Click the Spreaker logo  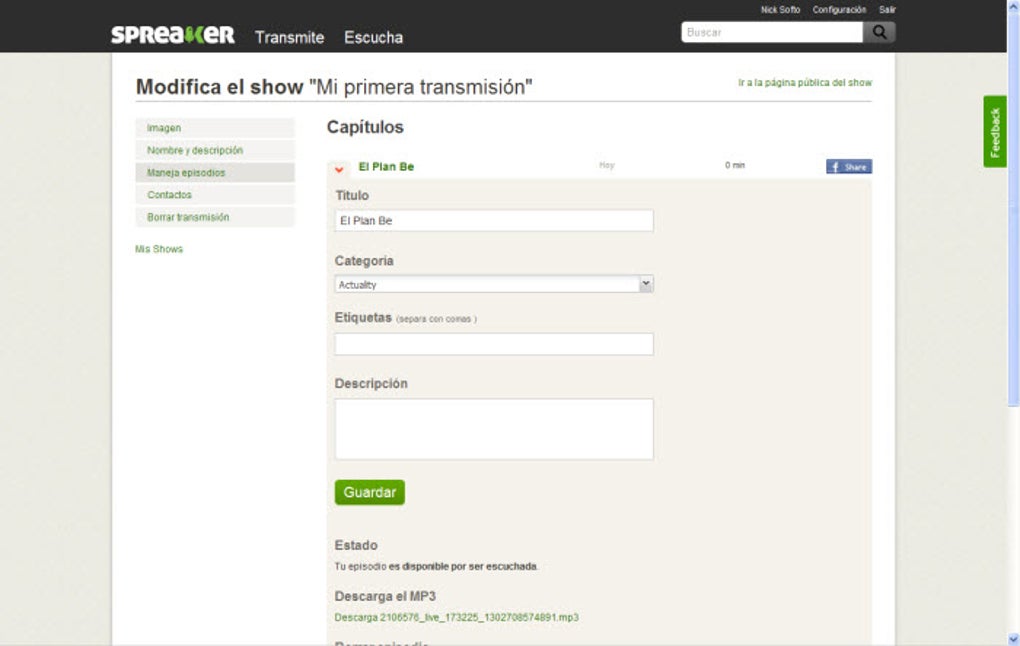(171, 33)
